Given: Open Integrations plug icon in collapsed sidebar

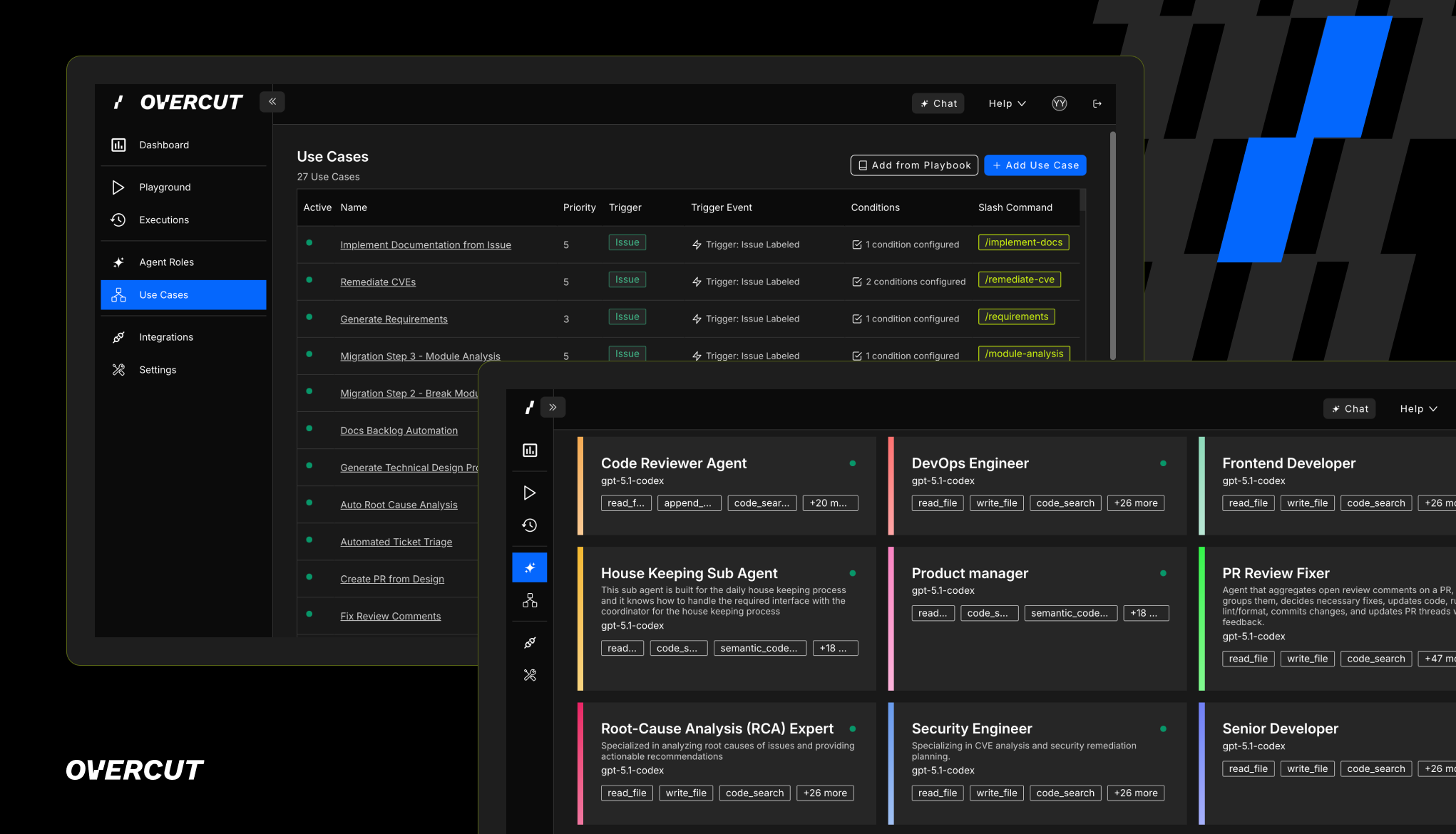Looking at the screenshot, I should tap(529, 643).
